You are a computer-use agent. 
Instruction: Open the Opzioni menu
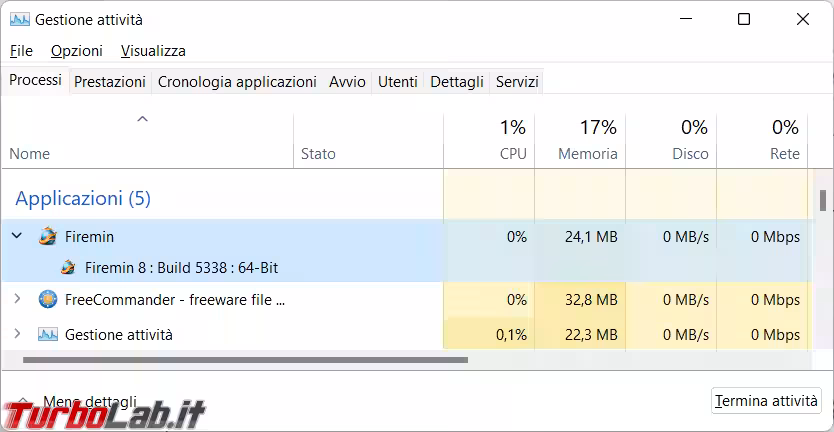(x=77, y=51)
